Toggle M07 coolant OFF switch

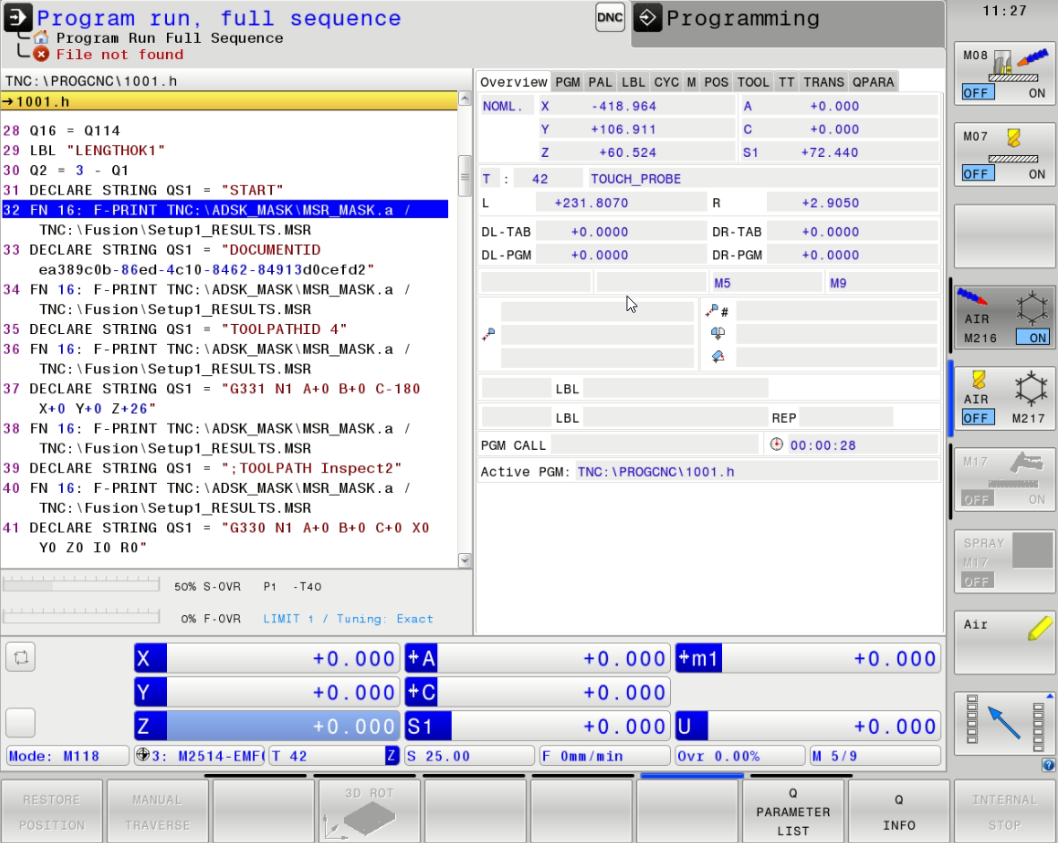pyautogui.click(x=978, y=174)
